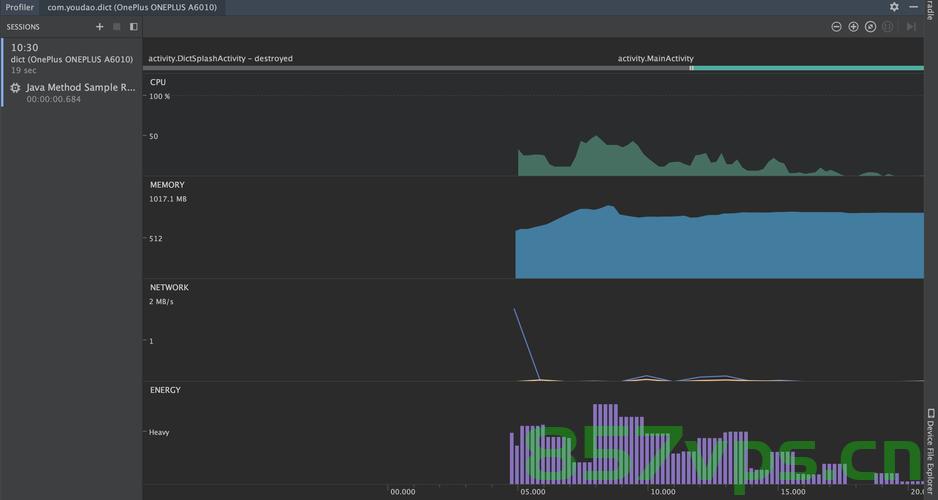
Task: Open the CPU profiler chart
Action: (533, 125)
